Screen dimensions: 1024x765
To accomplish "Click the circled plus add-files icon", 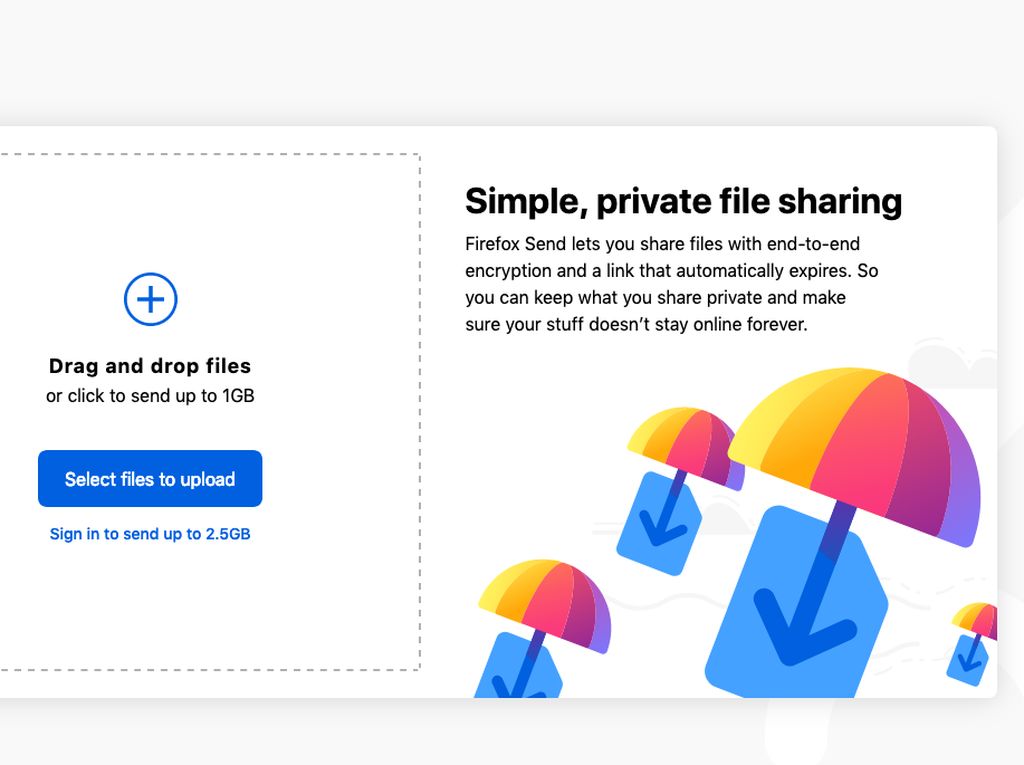I will click(x=150, y=299).
